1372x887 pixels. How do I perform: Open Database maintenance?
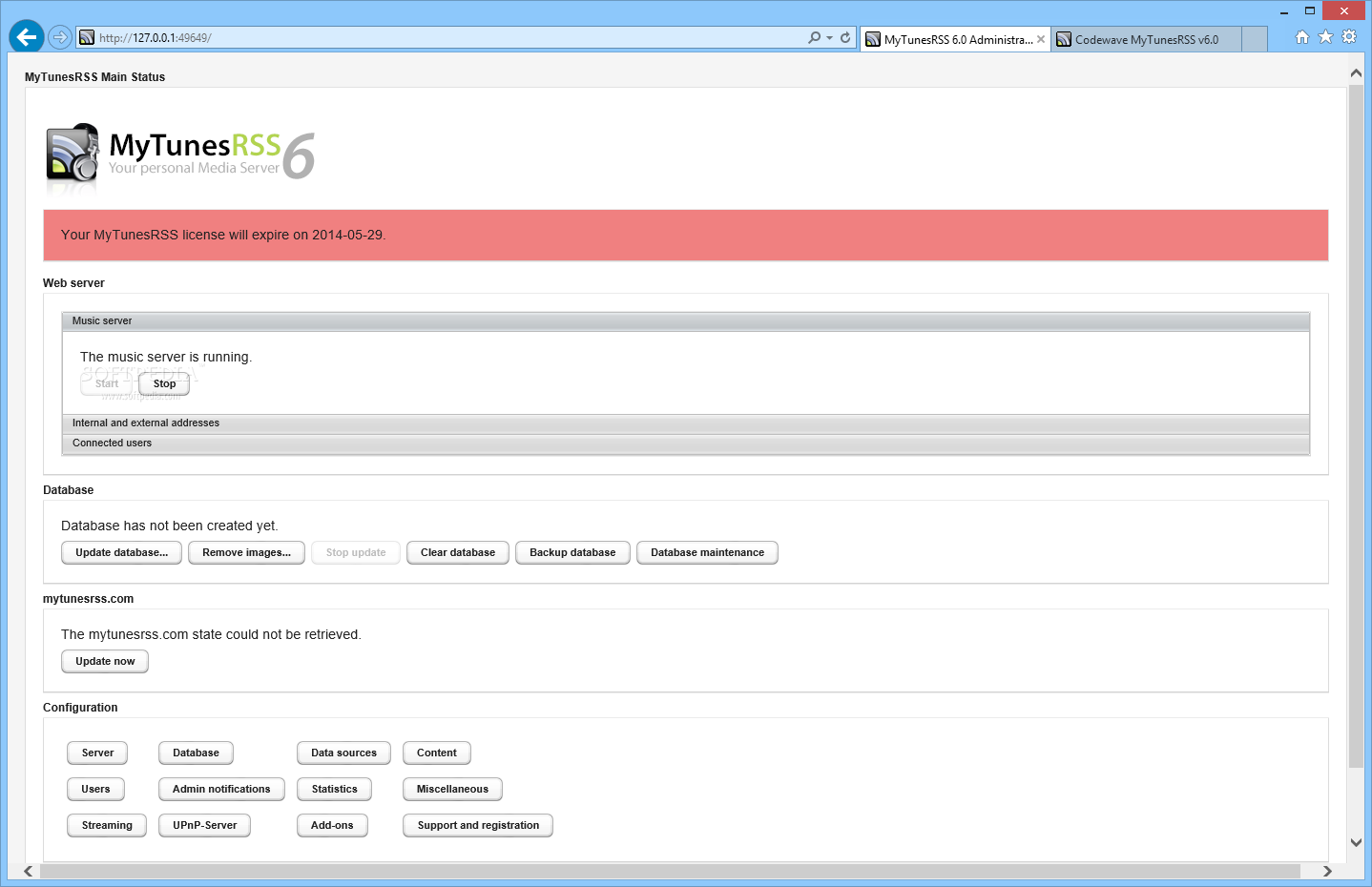pyautogui.click(x=707, y=553)
